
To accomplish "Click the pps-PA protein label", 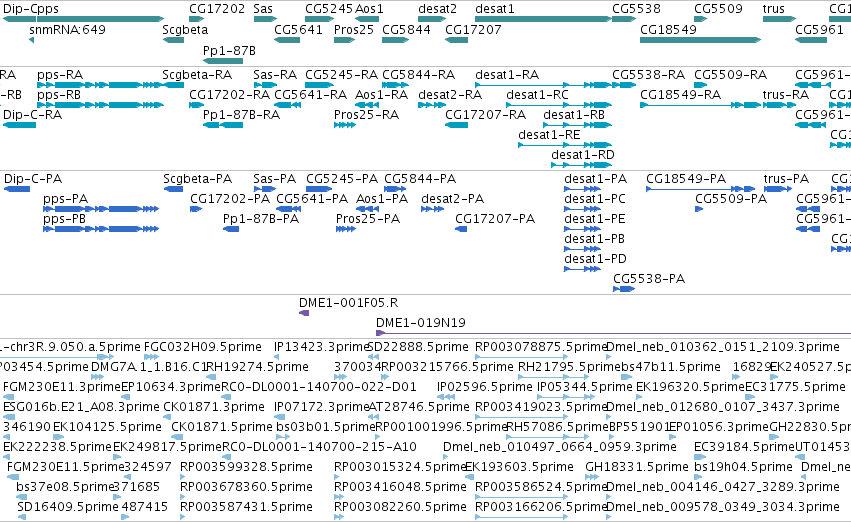I will pyautogui.click(x=66, y=199).
